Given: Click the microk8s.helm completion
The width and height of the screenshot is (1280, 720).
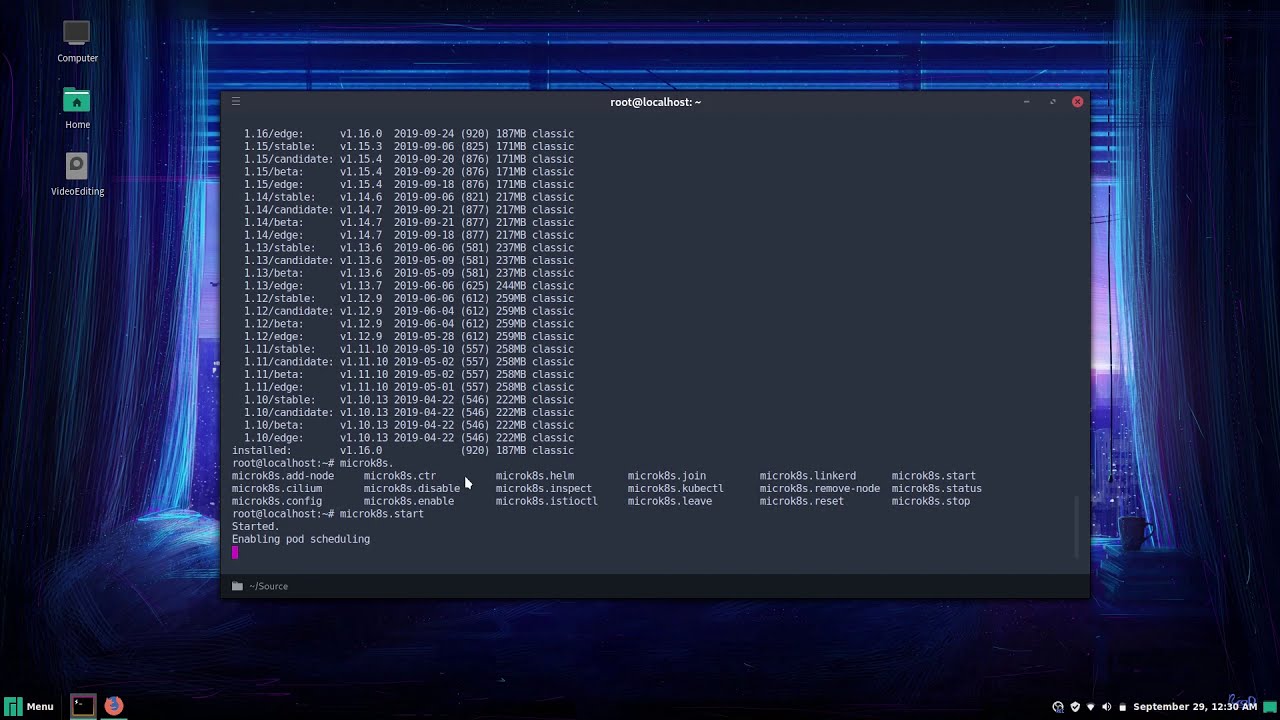Looking at the screenshot, I should click(535, 476).
